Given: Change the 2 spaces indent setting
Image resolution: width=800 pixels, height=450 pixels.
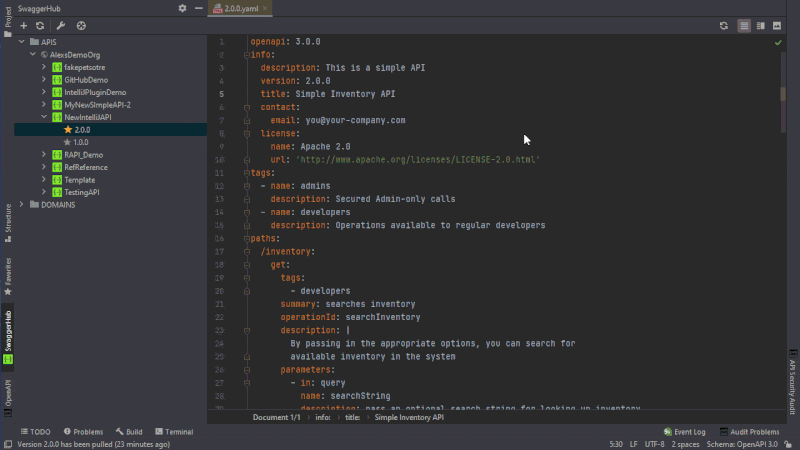Looking at the screenshot, I should point(685,444).
